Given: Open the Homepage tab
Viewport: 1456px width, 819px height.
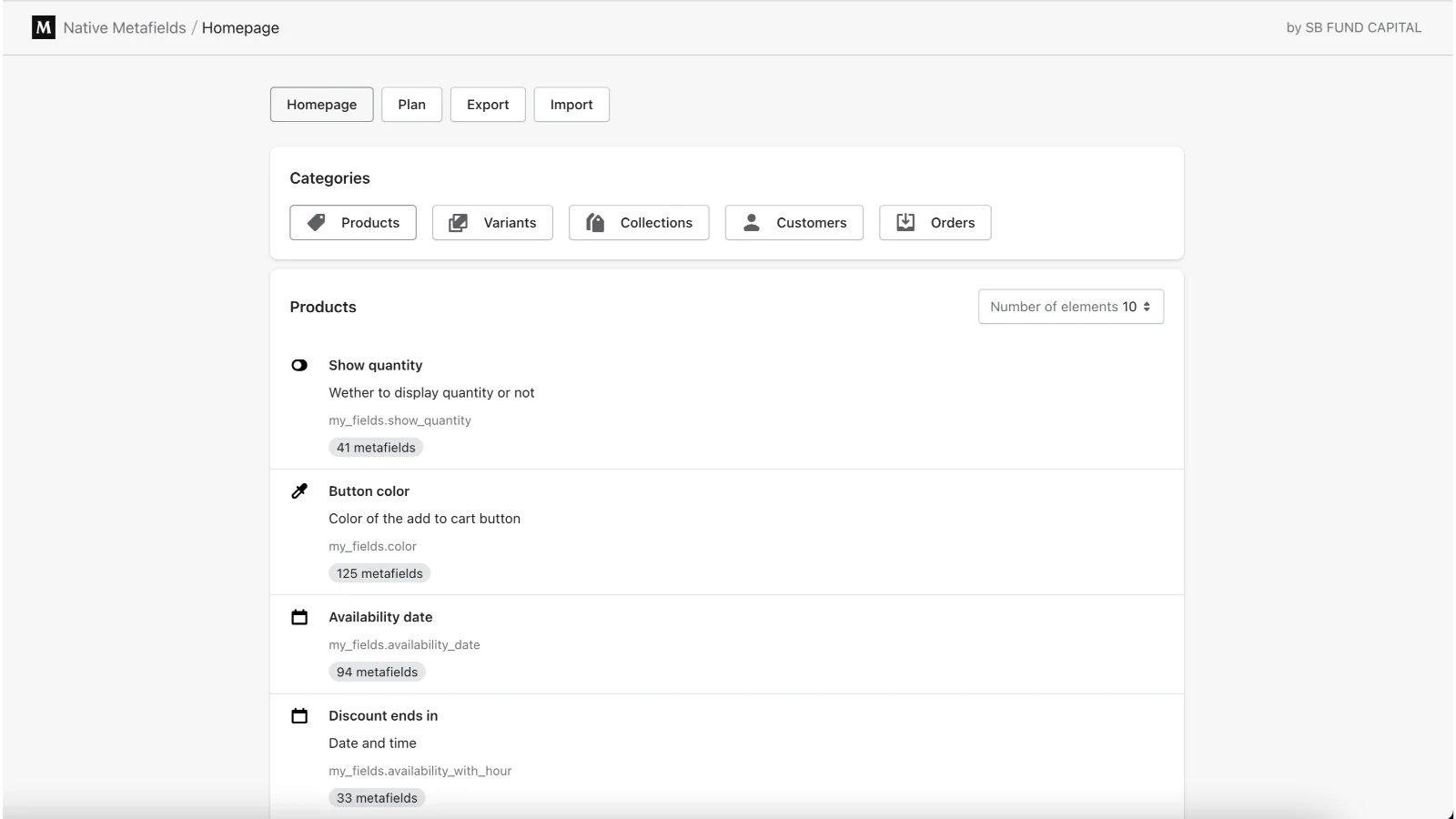Looking at the screenshot, I should 321,104.
